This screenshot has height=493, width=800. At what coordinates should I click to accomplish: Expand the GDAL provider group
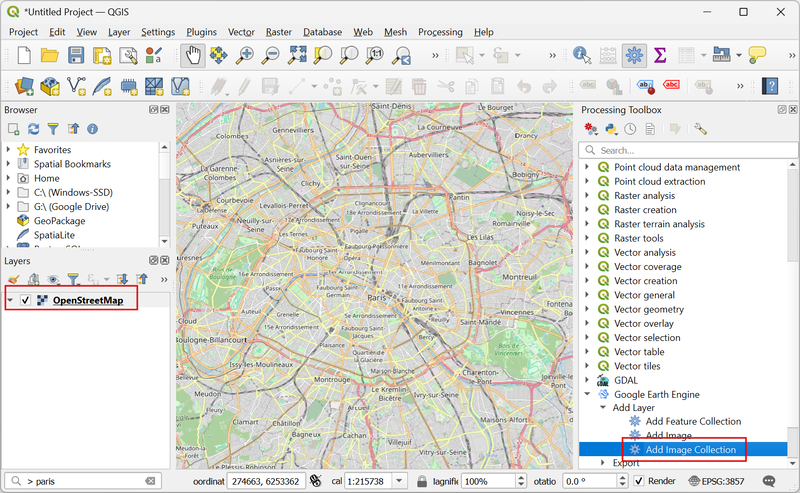point(587,380)
